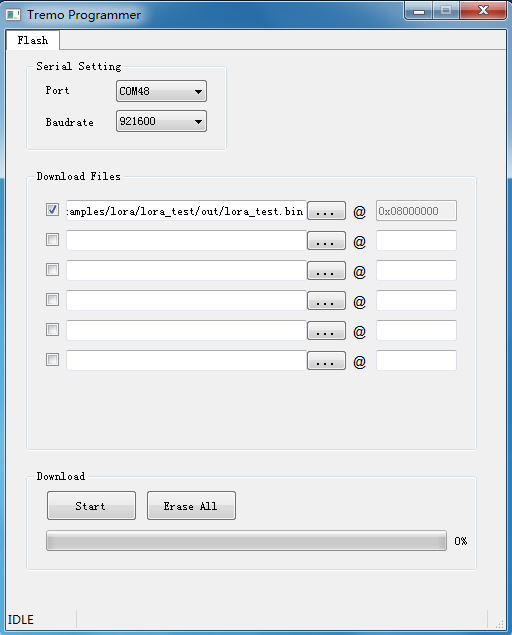Click the sixth row address field

pos(416,360)
